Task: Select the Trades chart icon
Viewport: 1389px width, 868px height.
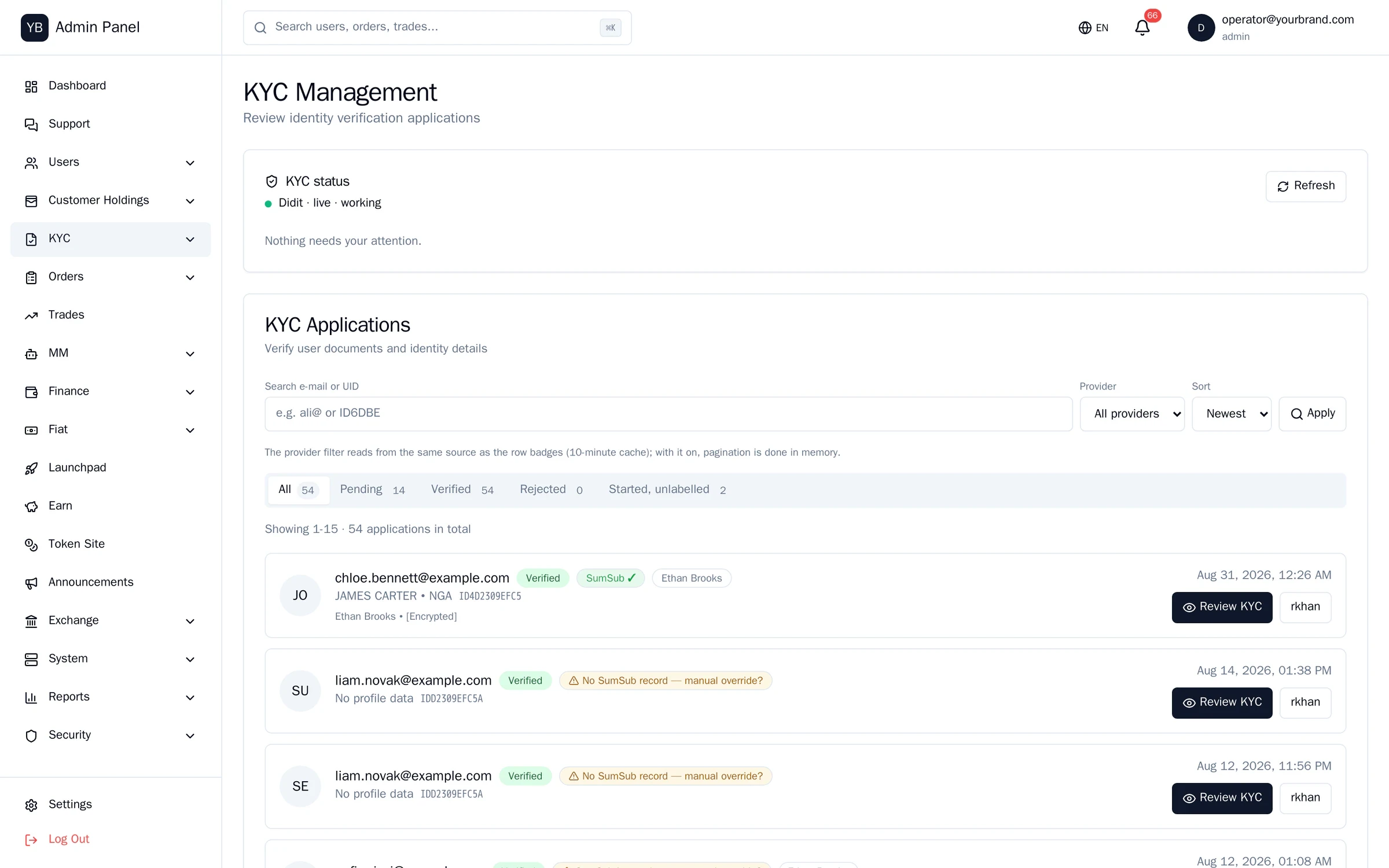Action: pyautogui.click(x=31, y=315)
